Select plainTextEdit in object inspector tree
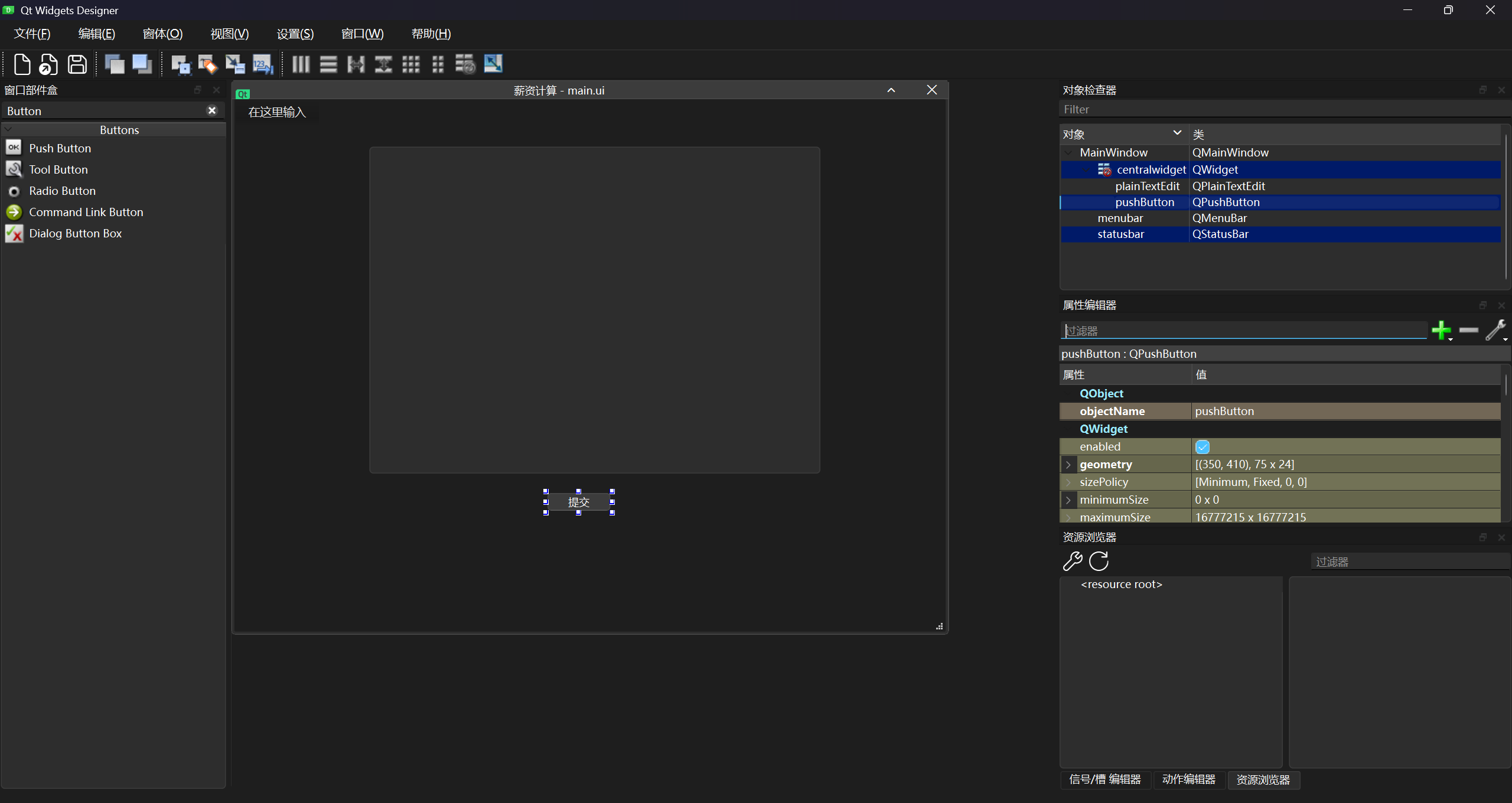 (x=1147, y=186)
